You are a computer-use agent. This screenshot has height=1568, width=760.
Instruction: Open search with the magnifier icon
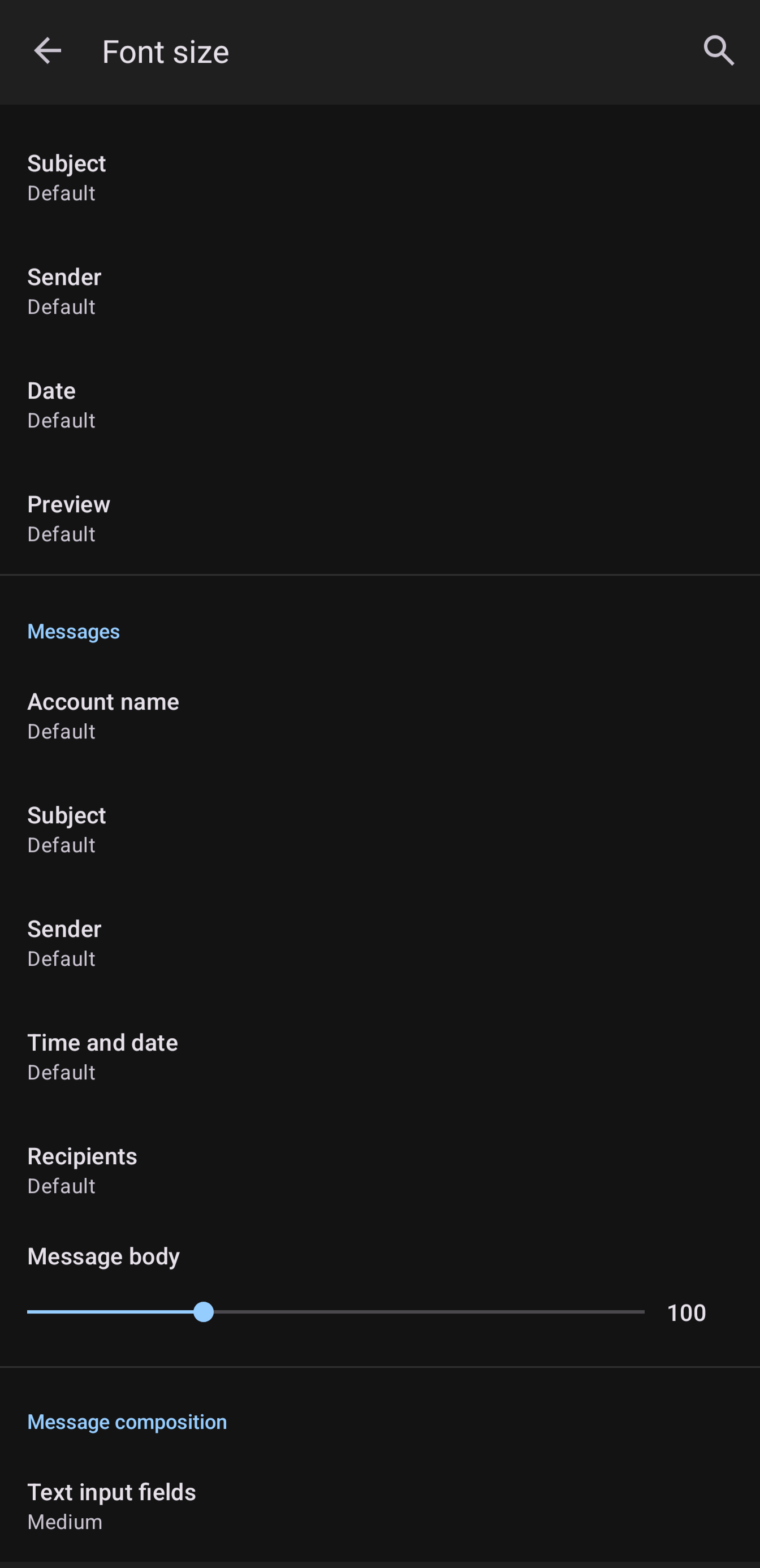719,51
